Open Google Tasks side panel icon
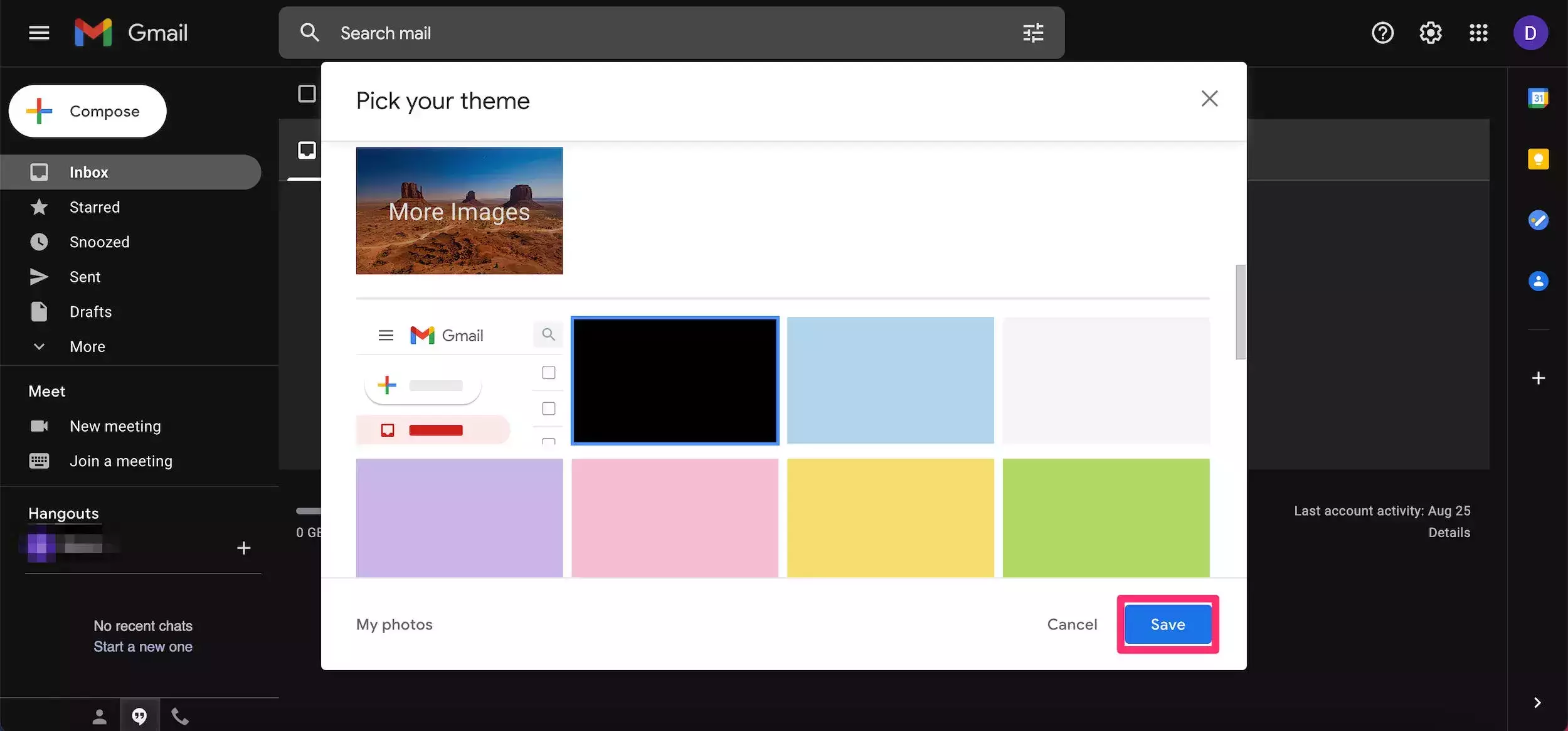 click(x=1537, y=220)
